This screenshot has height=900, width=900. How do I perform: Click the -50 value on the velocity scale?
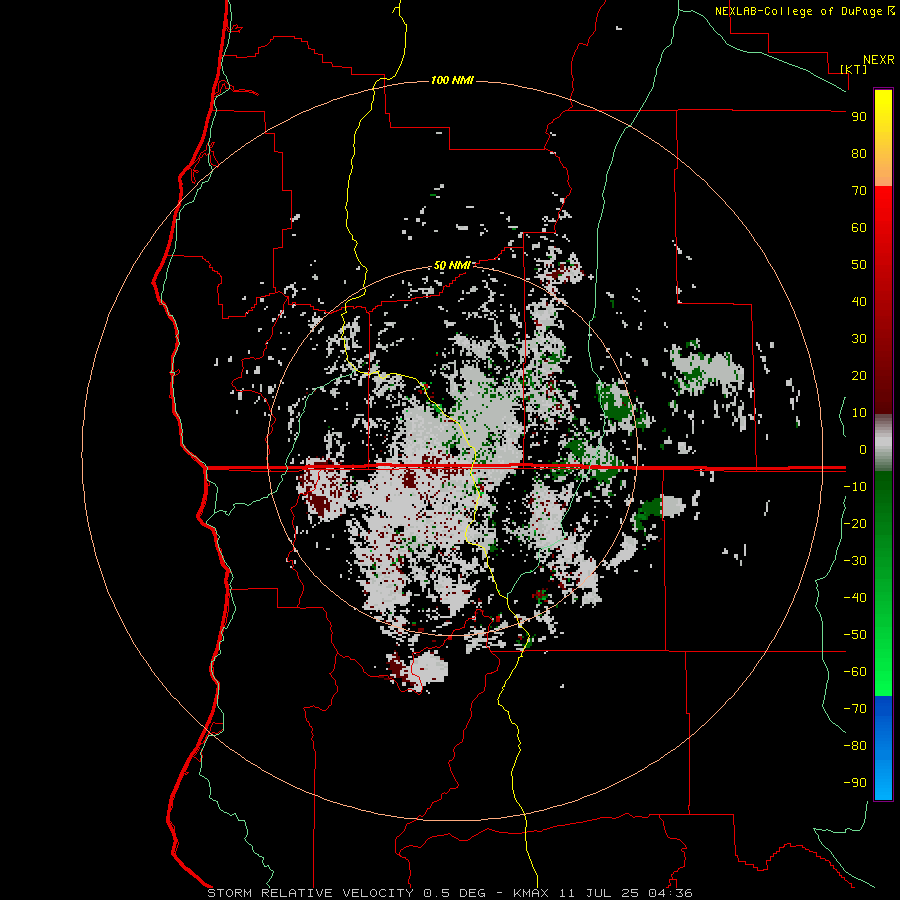(855, 635)
